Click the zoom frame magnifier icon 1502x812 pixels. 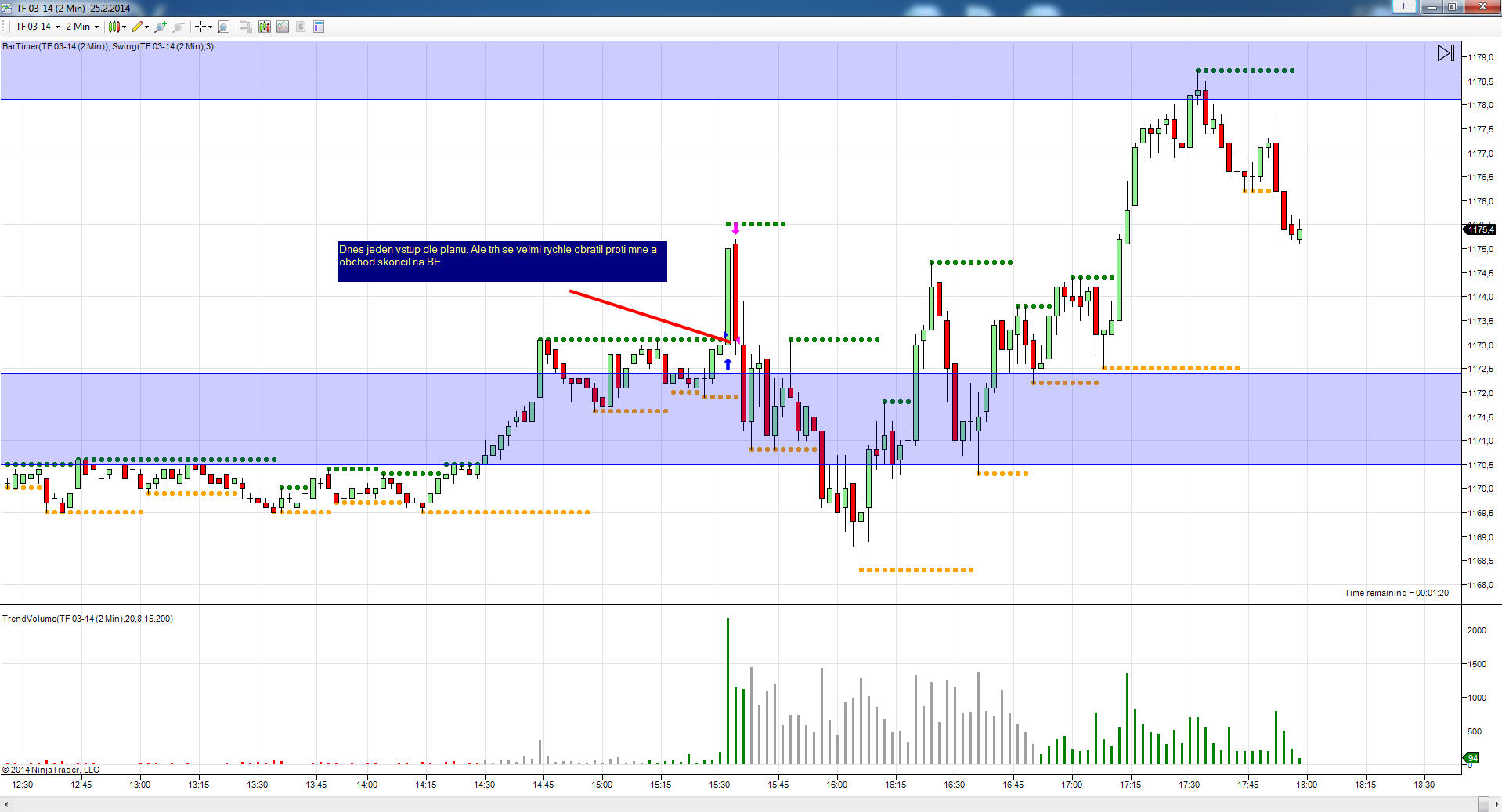pos(223,27)
